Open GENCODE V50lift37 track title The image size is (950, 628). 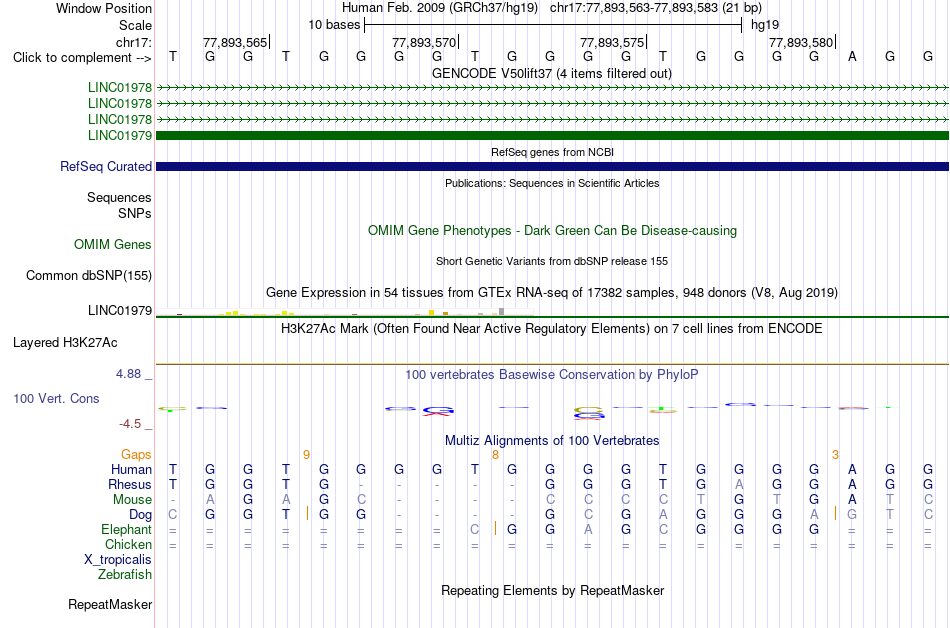tap(552, 74)
